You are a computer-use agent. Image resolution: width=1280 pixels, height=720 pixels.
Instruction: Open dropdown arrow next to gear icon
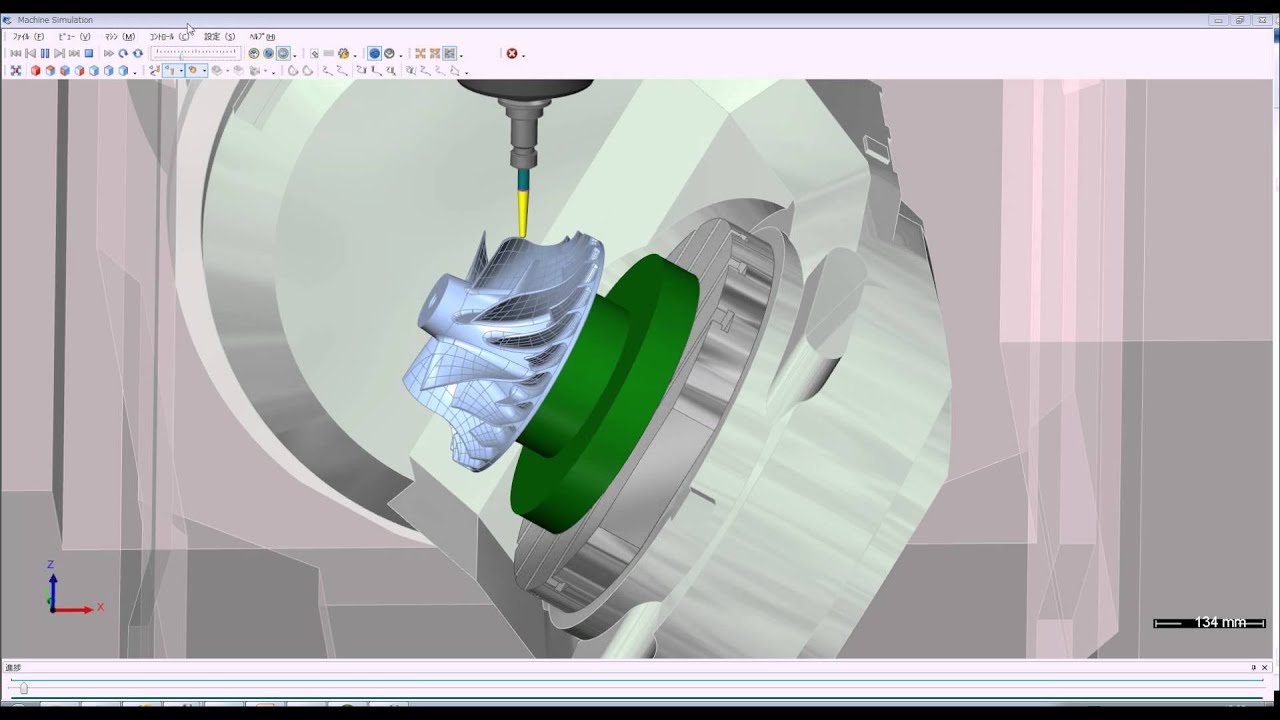pyautogui.click(x=355, y=55)
